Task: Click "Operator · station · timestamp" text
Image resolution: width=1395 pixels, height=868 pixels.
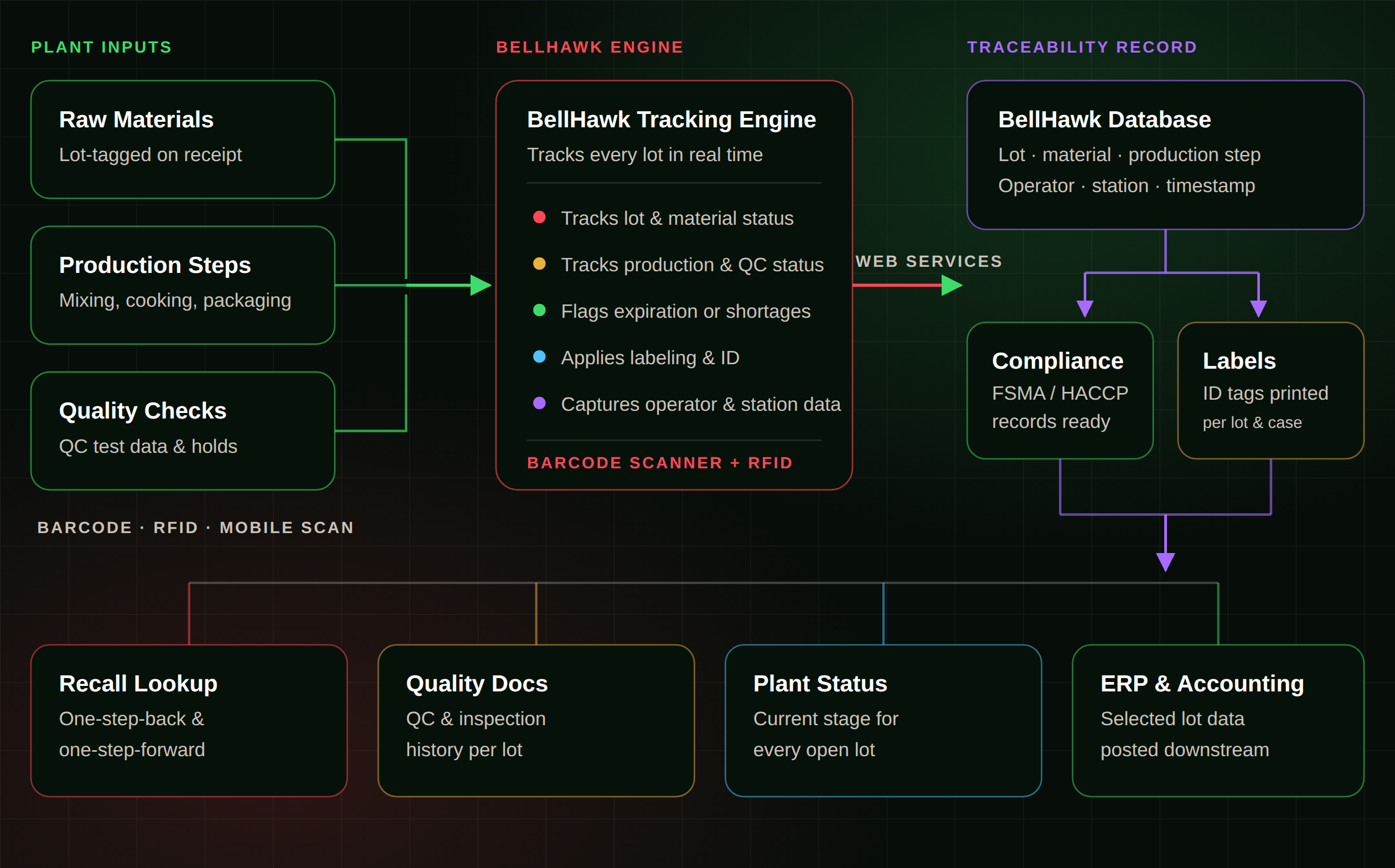Action: [x=1127, y=186]
